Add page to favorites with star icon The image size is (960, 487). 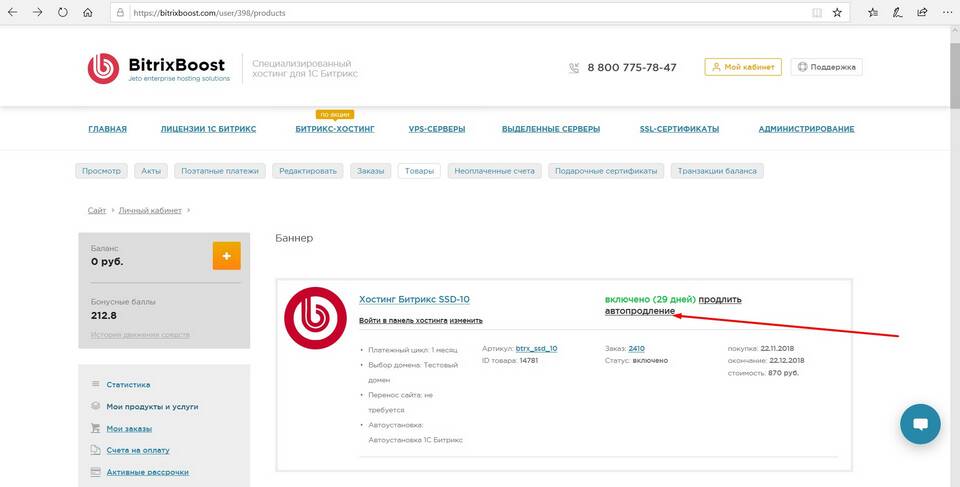(837, 12)
